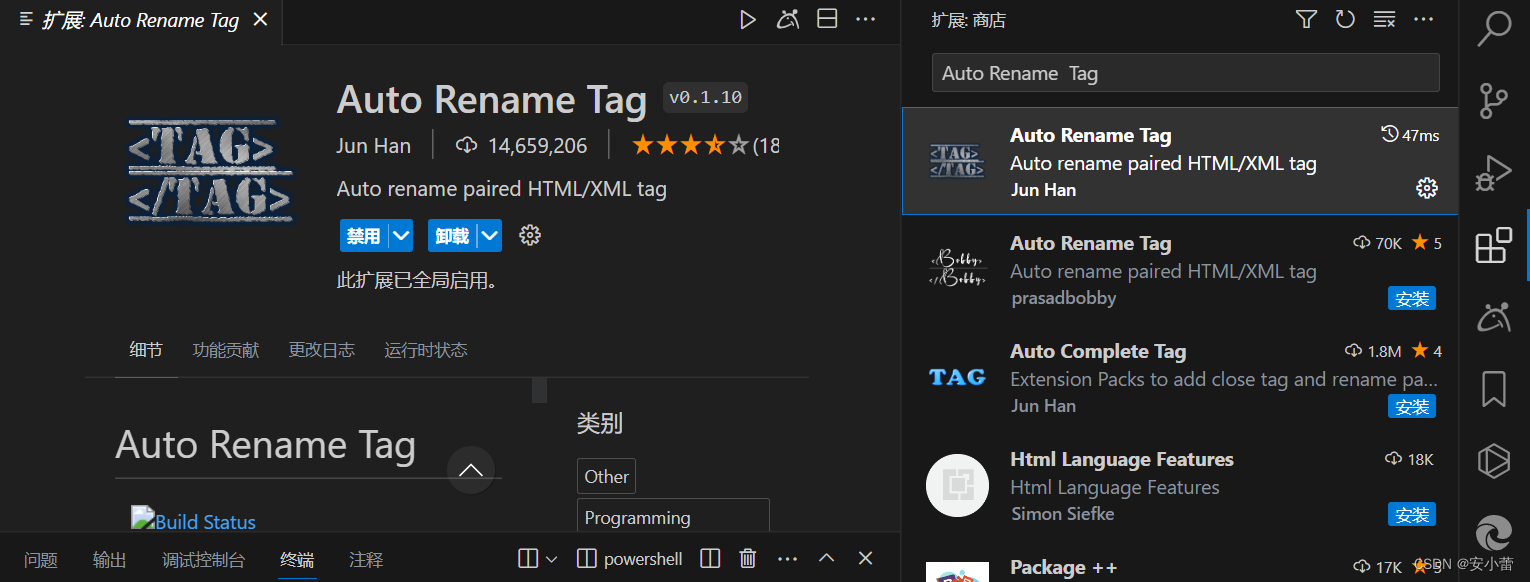Click the Programming category tag
Screen dimensions: 1530x582
click(x=673, y=516)
